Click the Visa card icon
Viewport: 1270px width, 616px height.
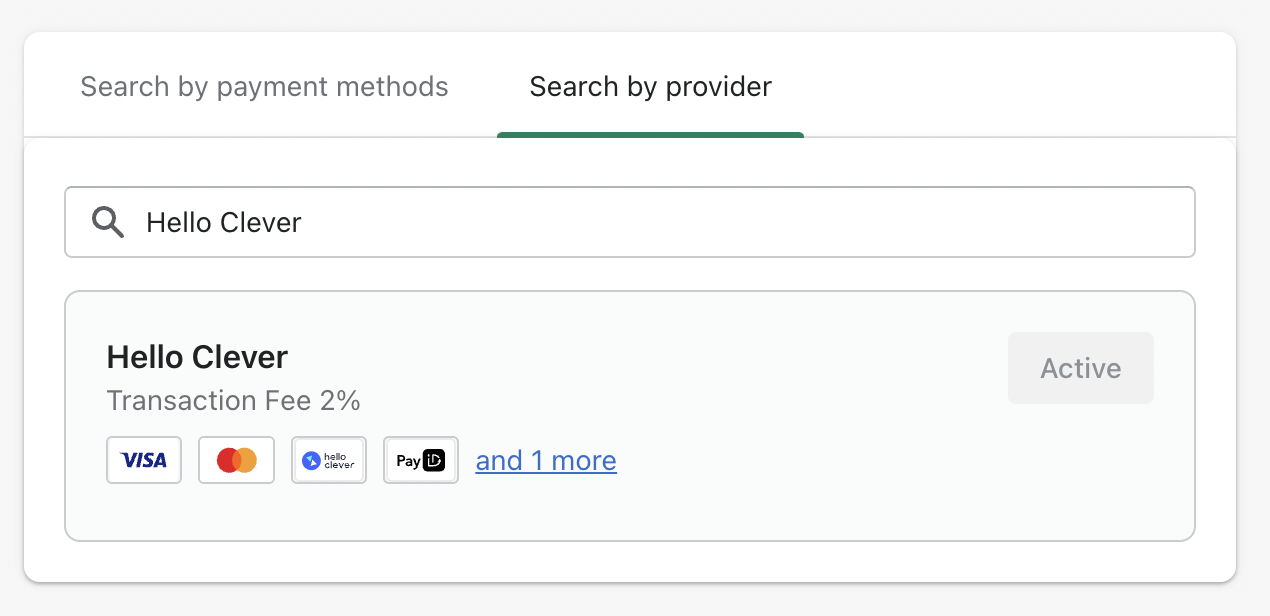(x=144, y=460)
